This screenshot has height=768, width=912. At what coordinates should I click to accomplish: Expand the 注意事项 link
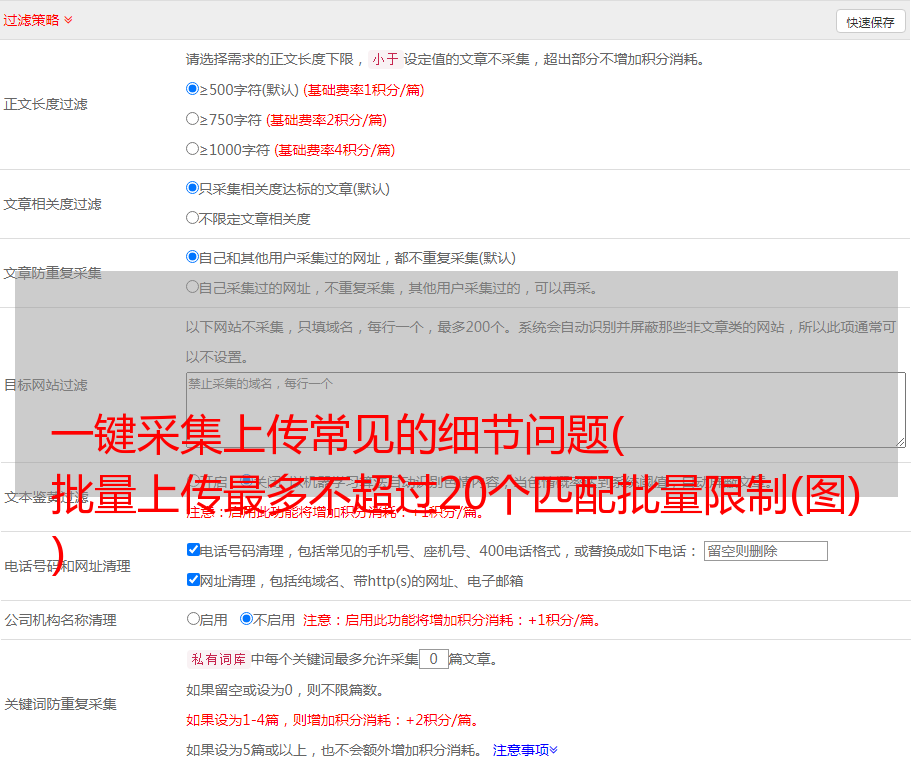coord(525,750)
